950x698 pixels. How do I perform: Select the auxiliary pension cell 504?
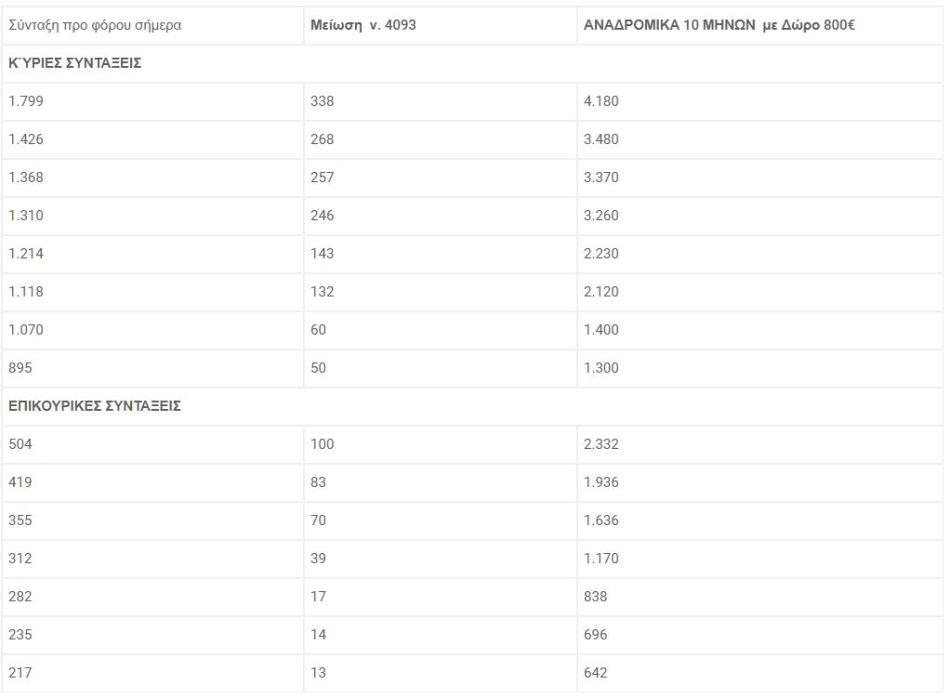[x=153, y=444]
